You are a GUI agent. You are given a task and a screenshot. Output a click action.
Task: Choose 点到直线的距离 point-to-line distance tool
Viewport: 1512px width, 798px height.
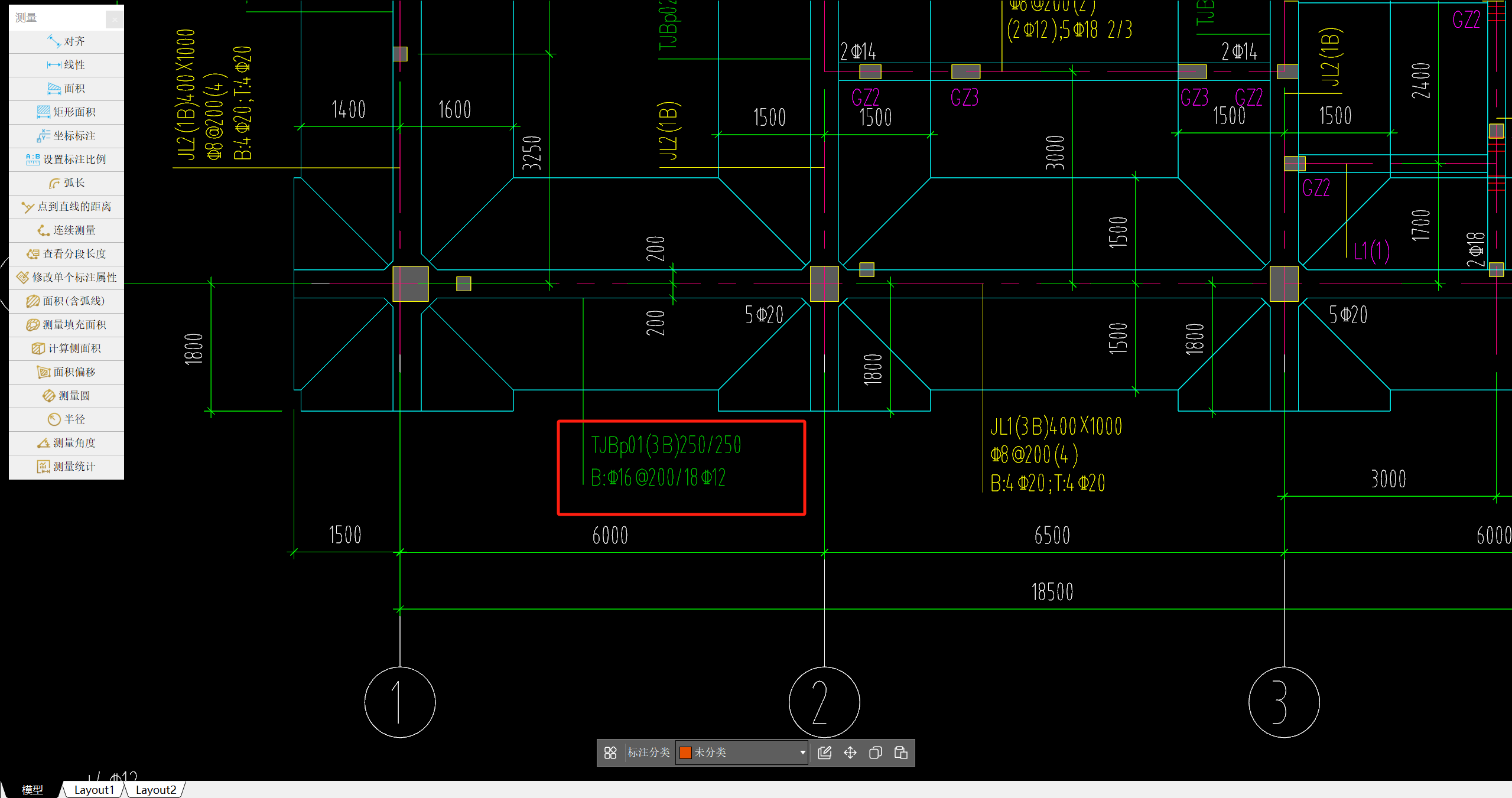(x=66, y=207)
